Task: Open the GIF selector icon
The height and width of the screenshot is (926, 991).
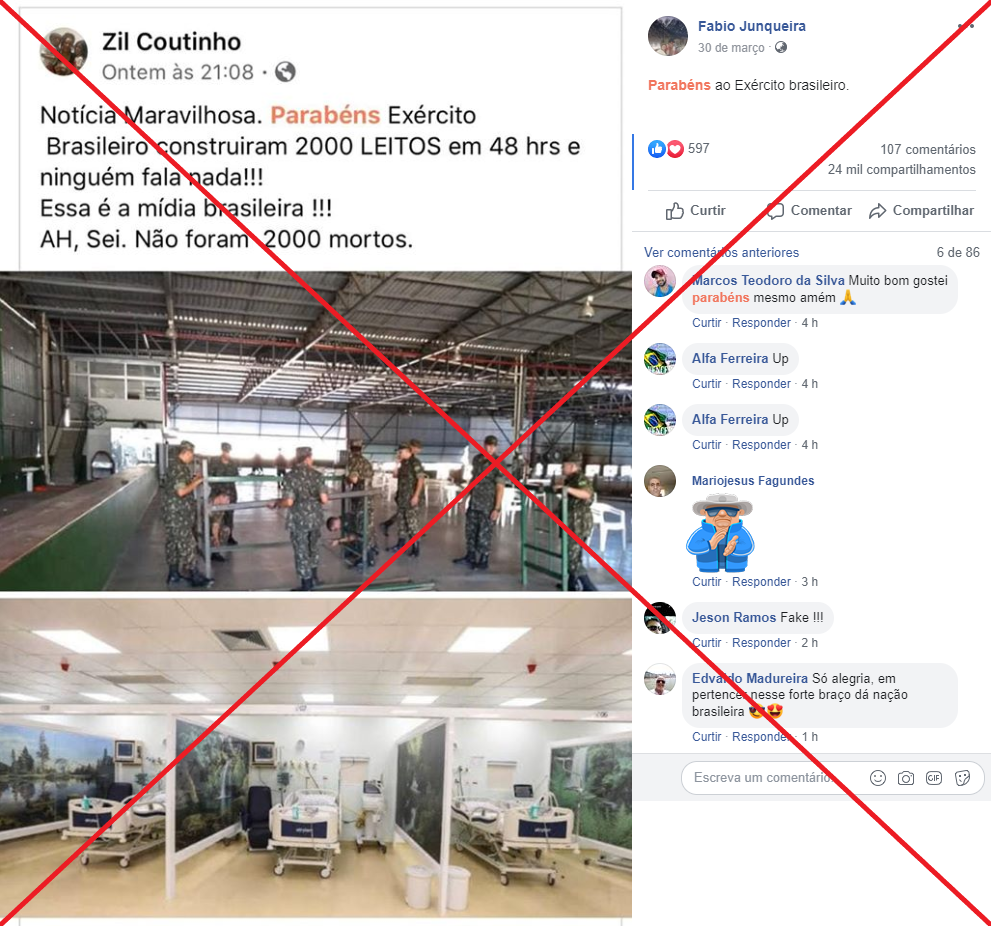Action: tap(934, 778)
